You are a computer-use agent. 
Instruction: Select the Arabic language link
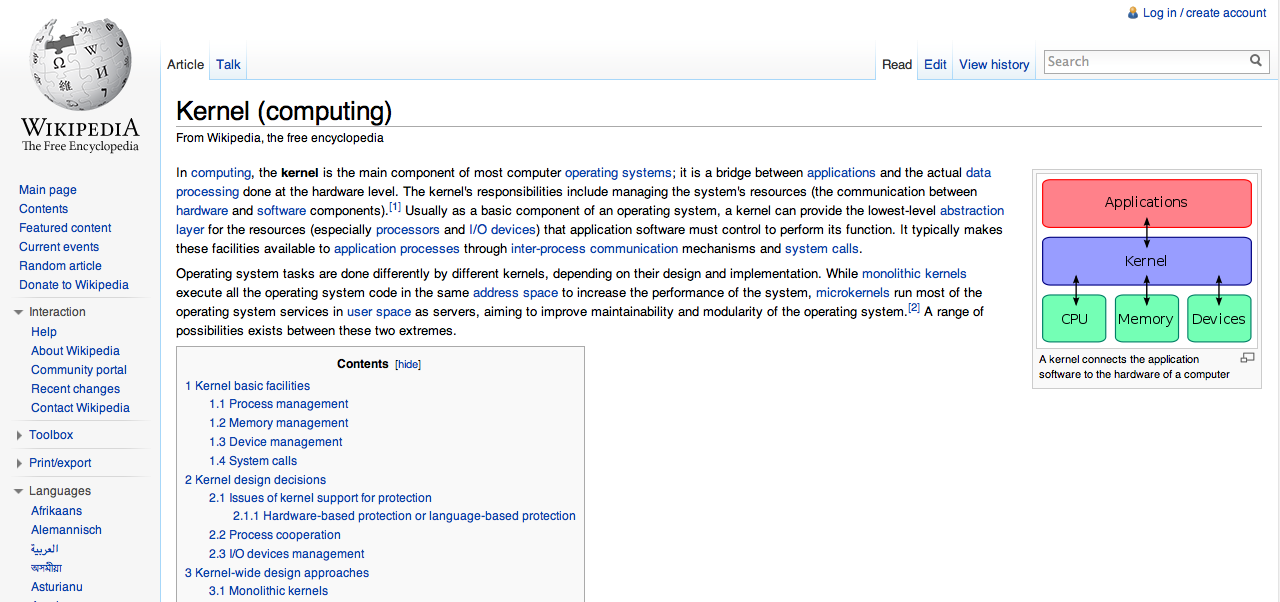(45, 549)
